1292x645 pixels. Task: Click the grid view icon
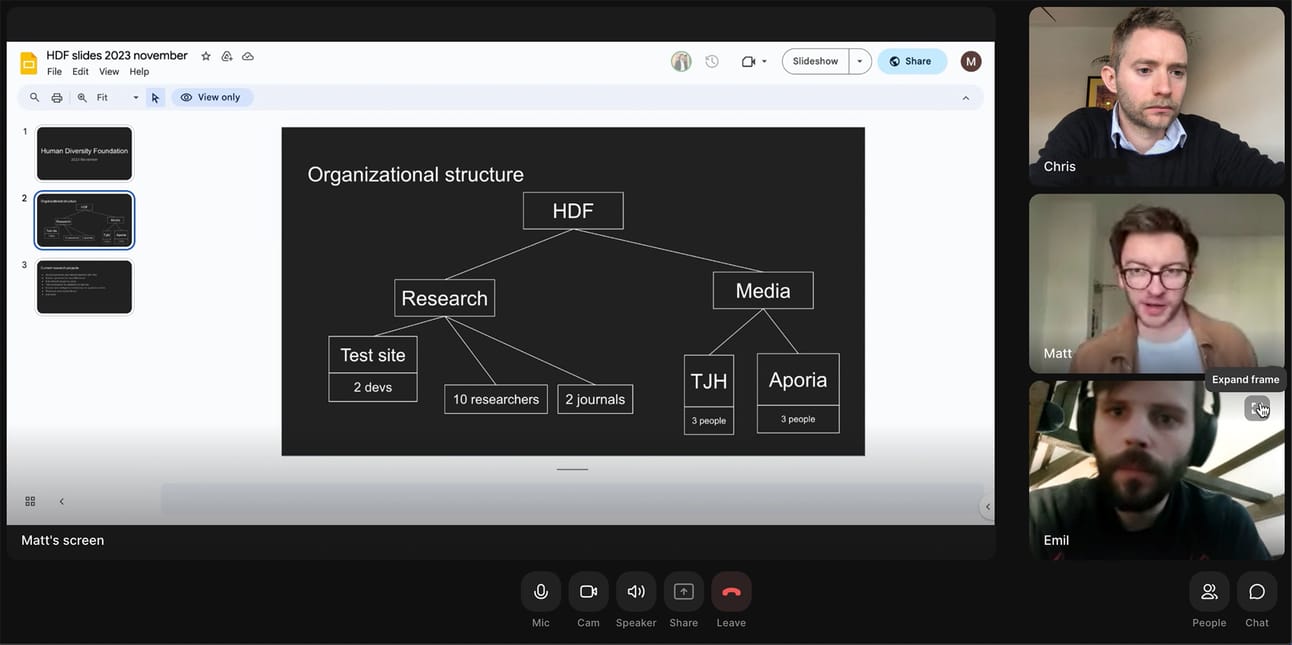[30, 501]
